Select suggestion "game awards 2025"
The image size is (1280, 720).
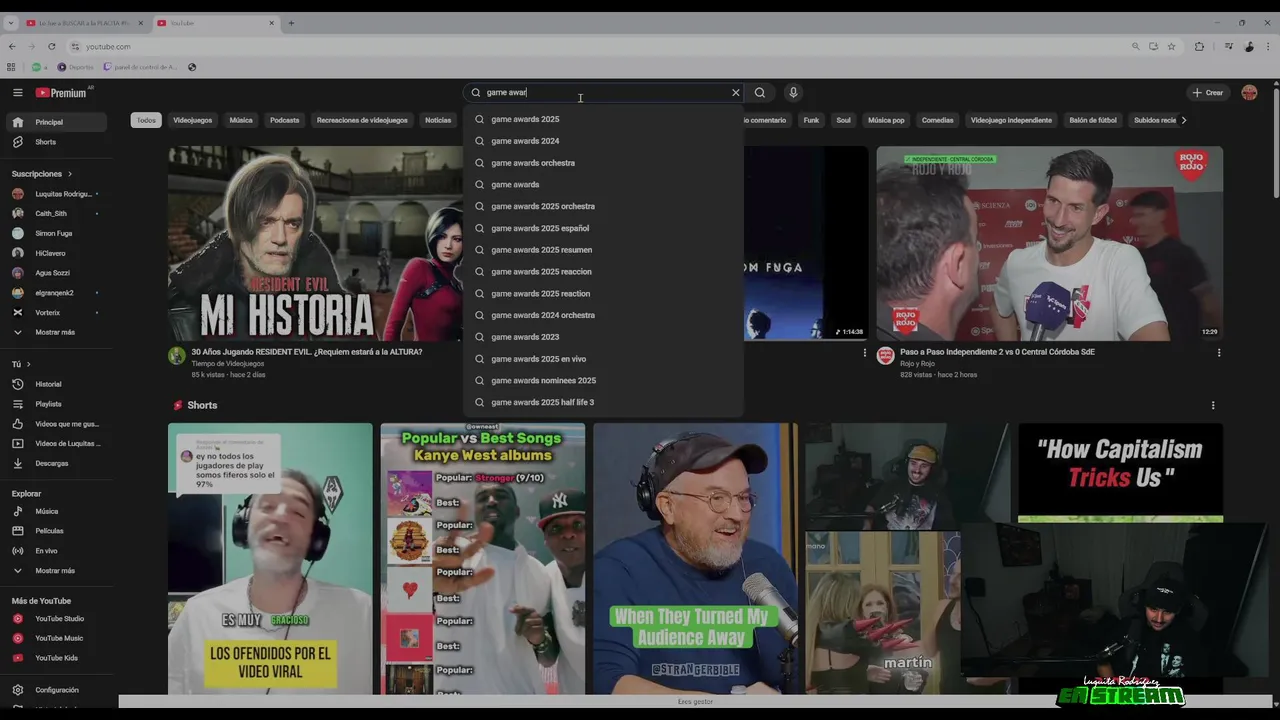[603, 119]
